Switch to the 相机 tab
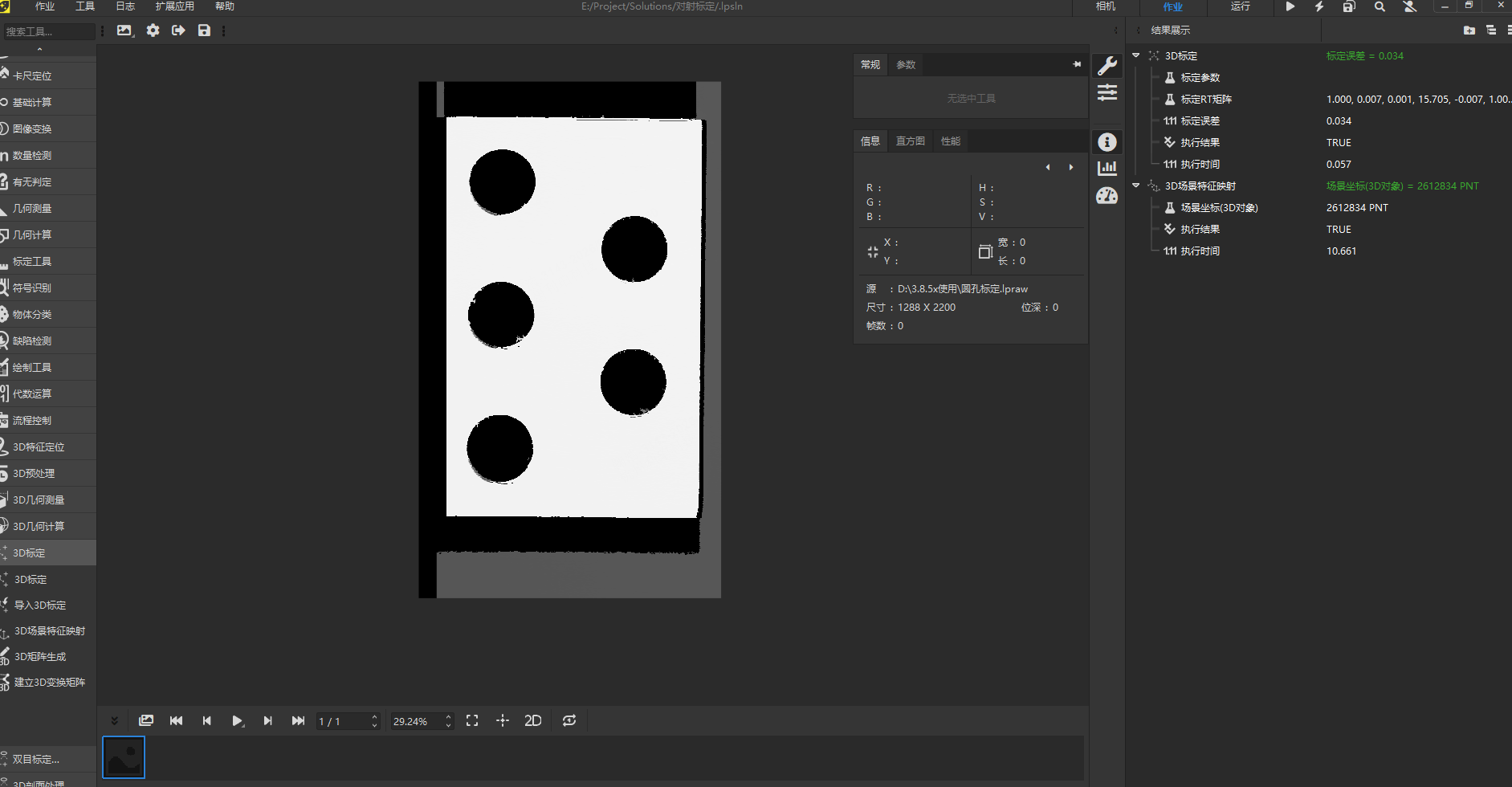1512x787 pixels. coord(1106,6)
